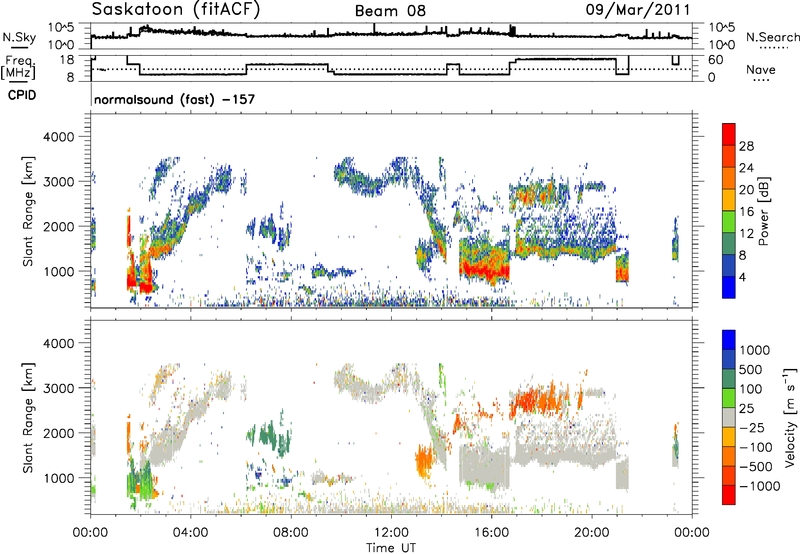Select '3000' tick in the power panel
This screenshot has width=800, height=554.
coord(59,182)
